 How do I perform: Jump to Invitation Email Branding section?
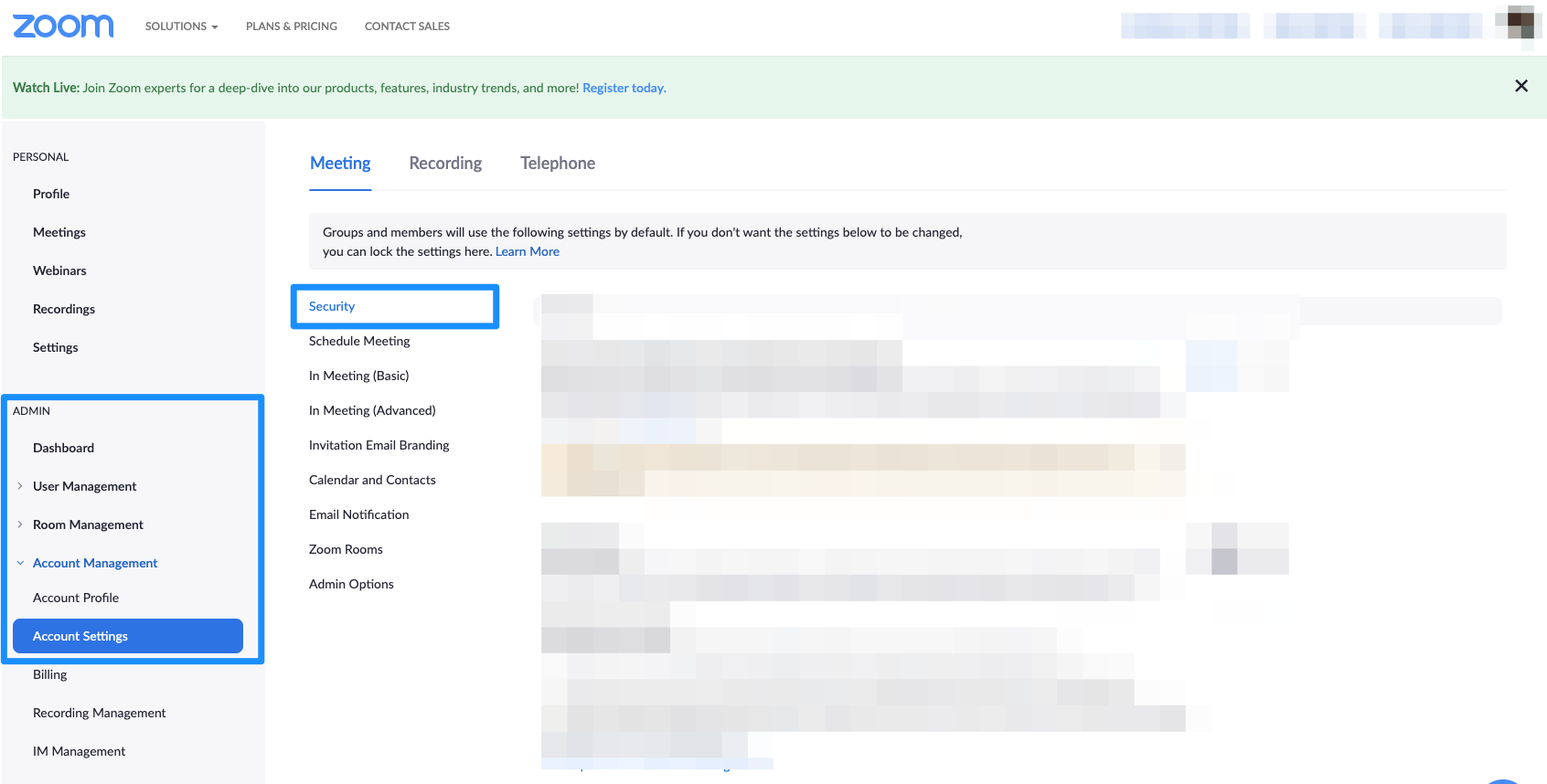point(379,445)
